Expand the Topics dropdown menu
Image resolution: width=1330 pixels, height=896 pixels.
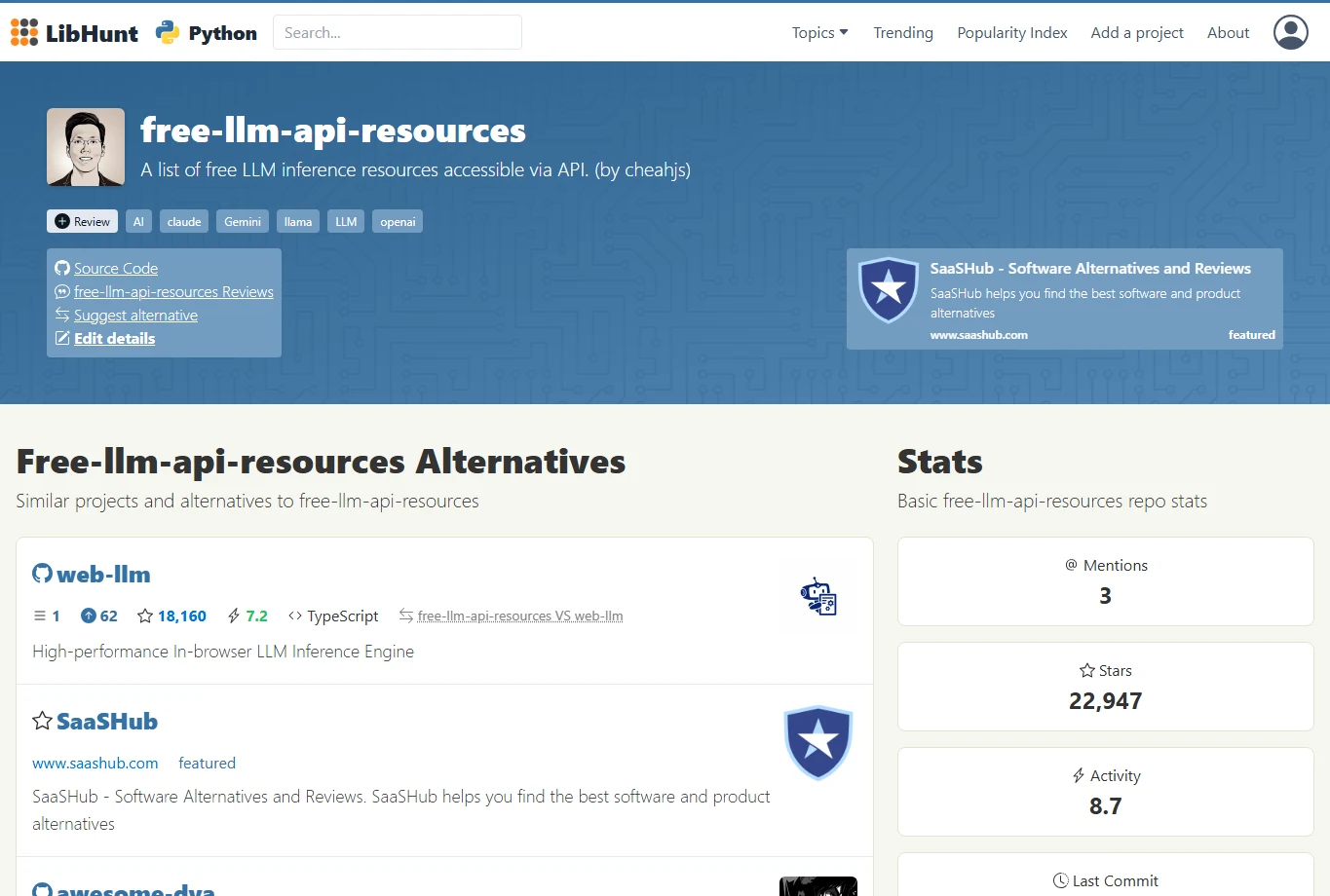tap(819, 32)
